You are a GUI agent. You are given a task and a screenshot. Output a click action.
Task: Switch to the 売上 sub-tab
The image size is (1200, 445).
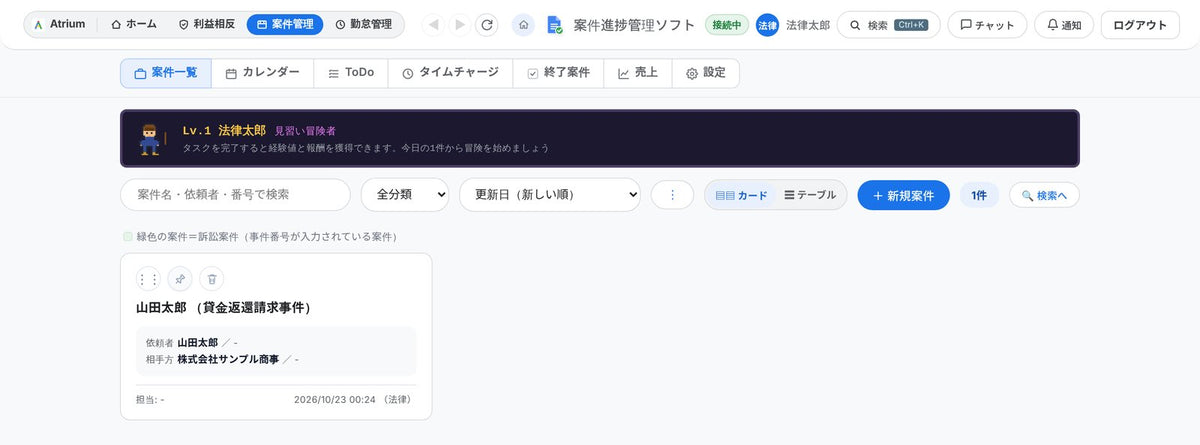point(637,73)
